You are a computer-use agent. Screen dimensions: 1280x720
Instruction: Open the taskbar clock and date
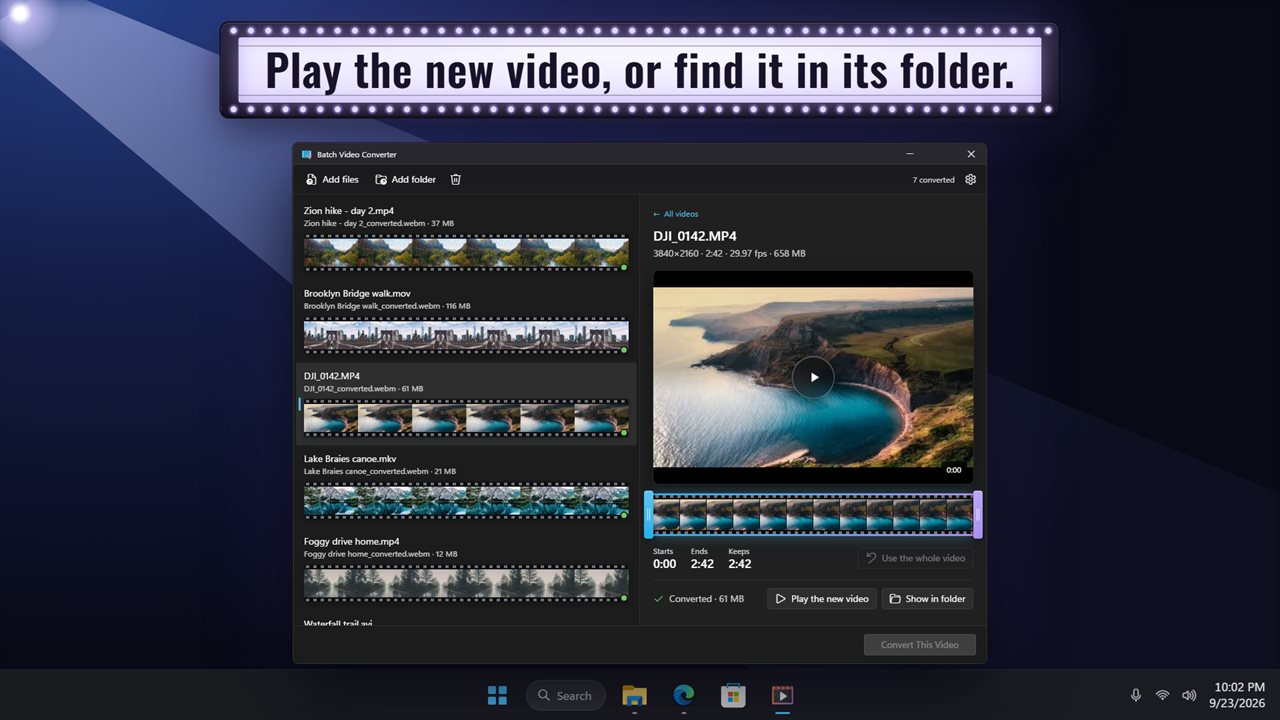tap(1239, 695)
